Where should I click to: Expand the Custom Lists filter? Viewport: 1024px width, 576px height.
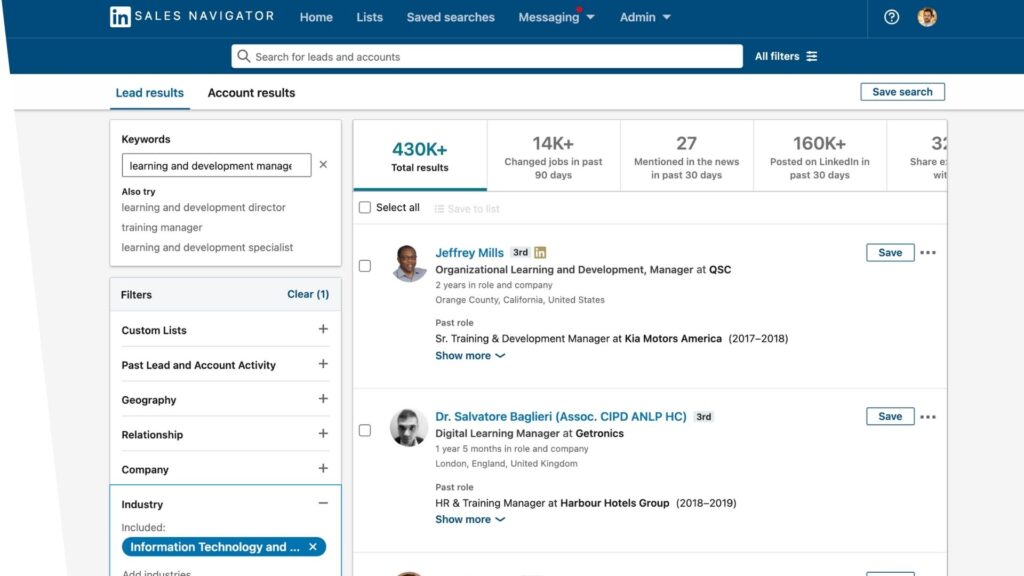tap(323, 329)
